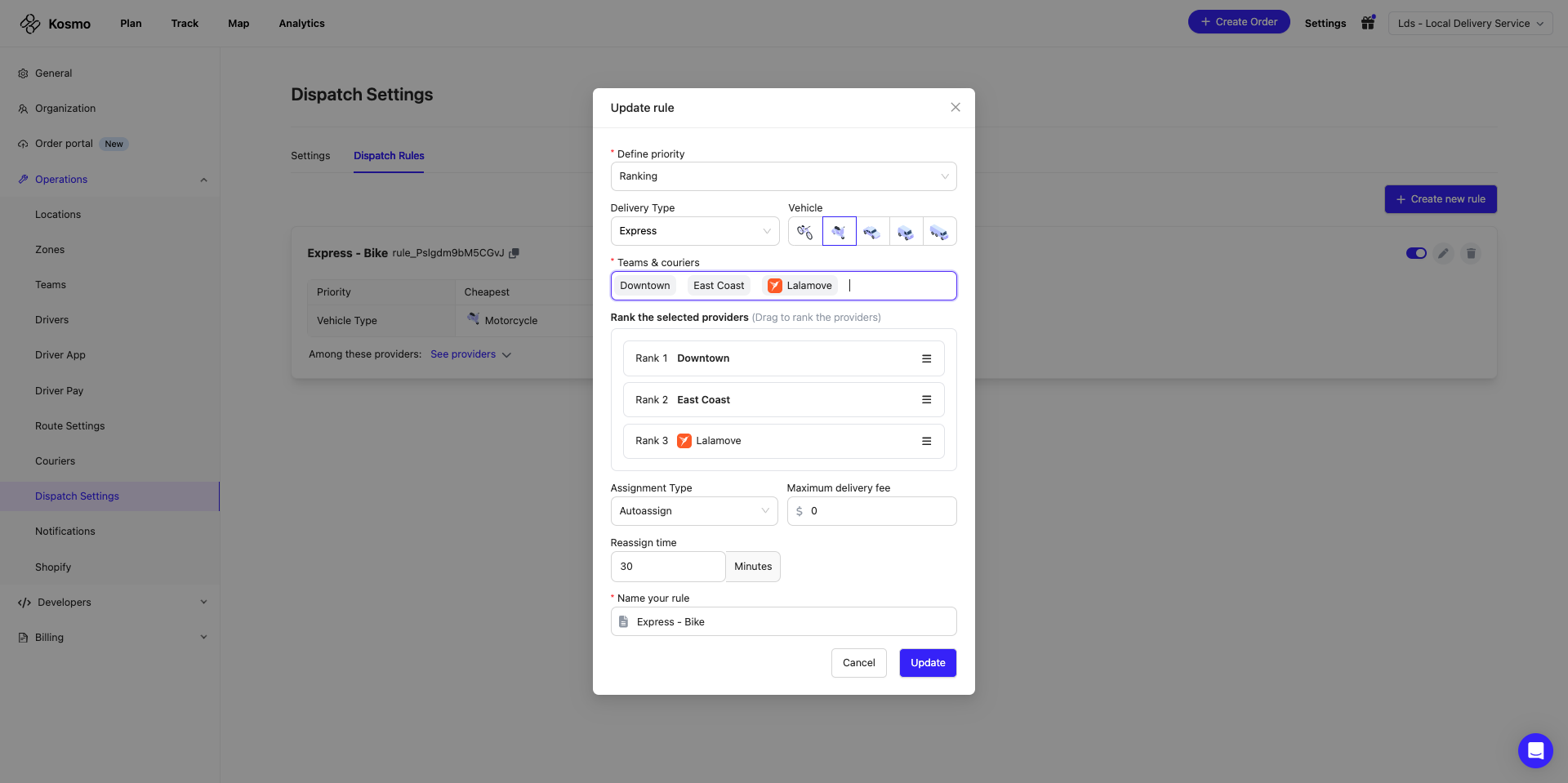Pick the truck vehicle icon
The width and height of the screenshot is (1568, 783).
point(939,232)
